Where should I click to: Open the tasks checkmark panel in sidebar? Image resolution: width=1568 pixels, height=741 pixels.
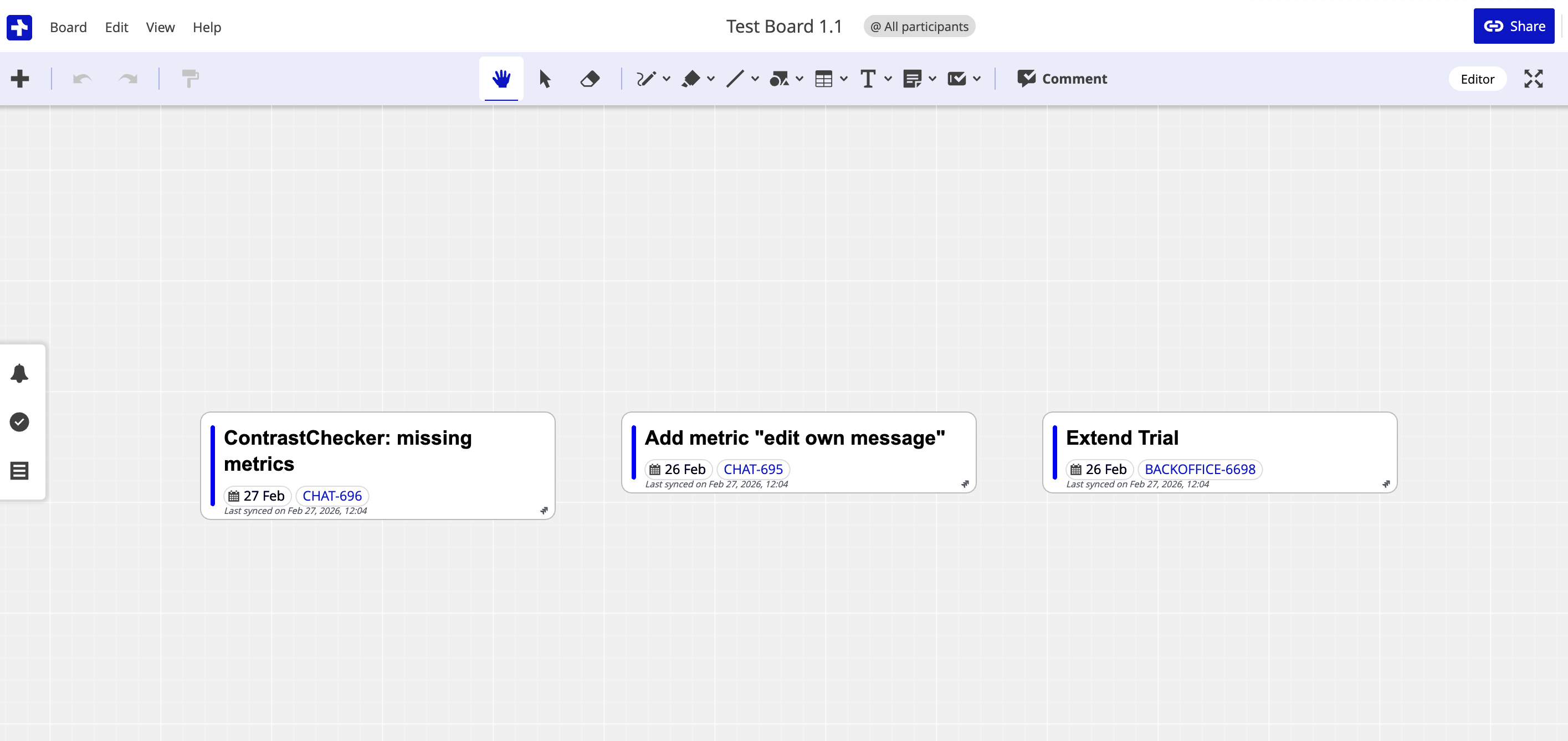pyautogui.click(x=19, y=421)
